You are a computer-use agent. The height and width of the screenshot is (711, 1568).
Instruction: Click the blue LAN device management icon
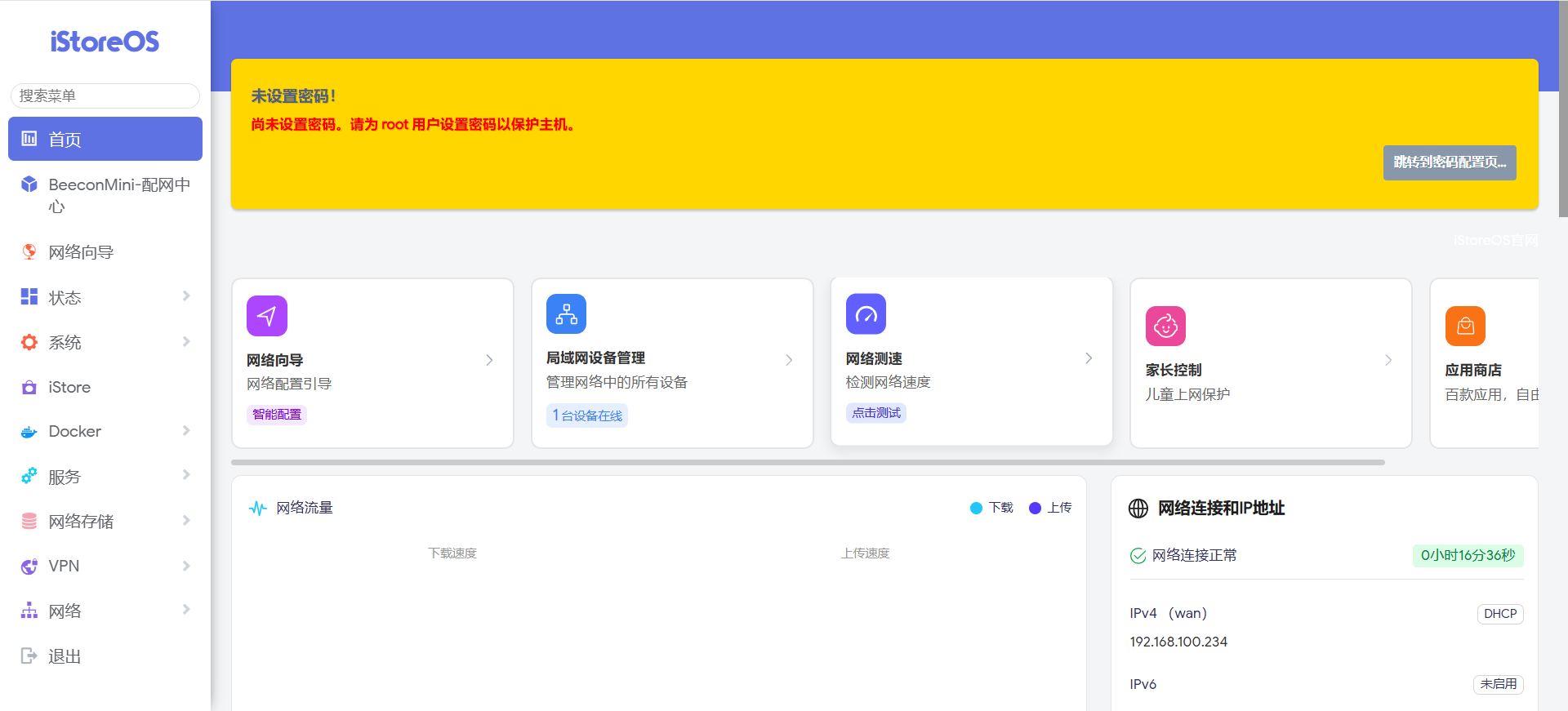pyautogui.click(x=566, y=314)
